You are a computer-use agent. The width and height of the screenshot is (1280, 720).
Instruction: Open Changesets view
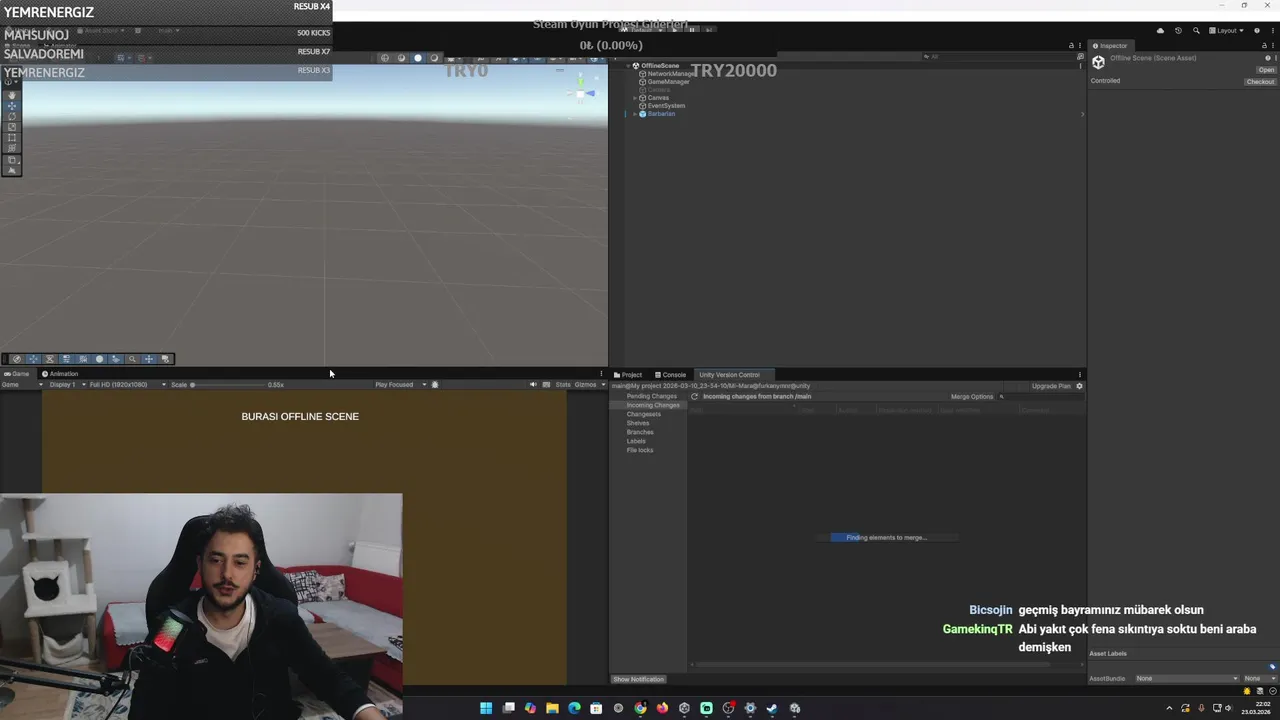click(x=644, y=414)
